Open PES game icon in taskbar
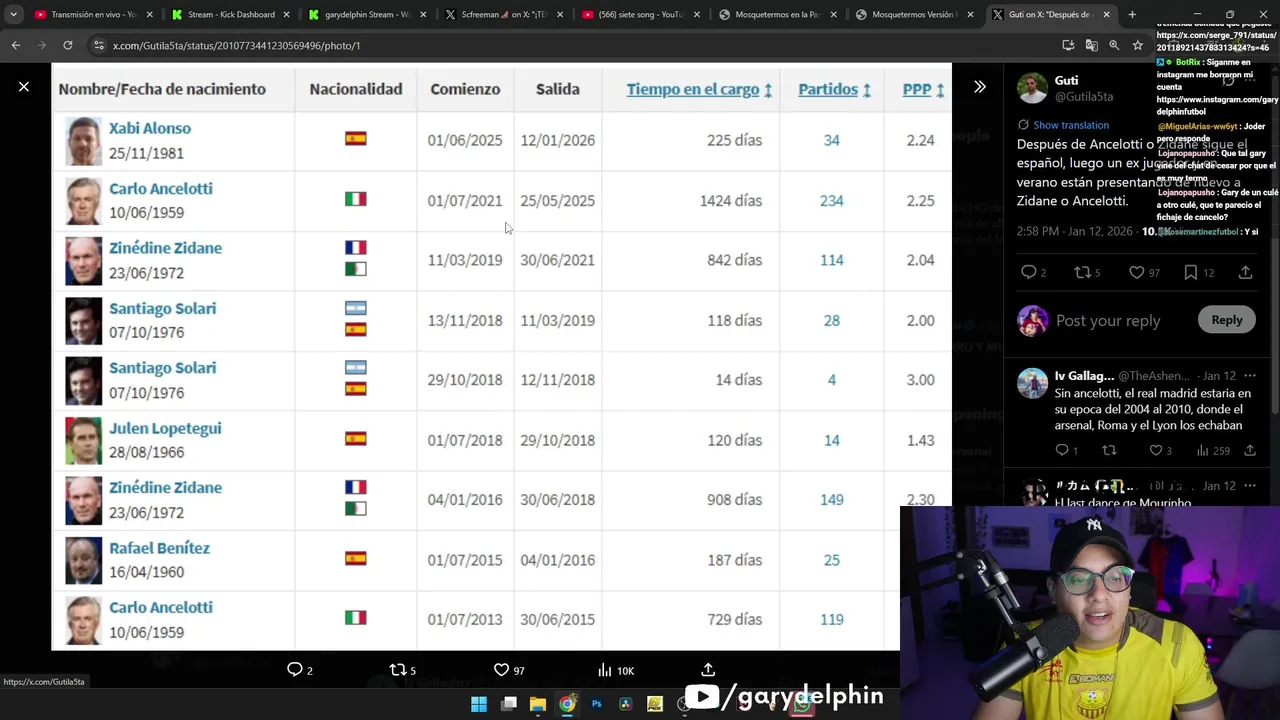This screenshot has width=1280, height=720. tap(655, 704)
